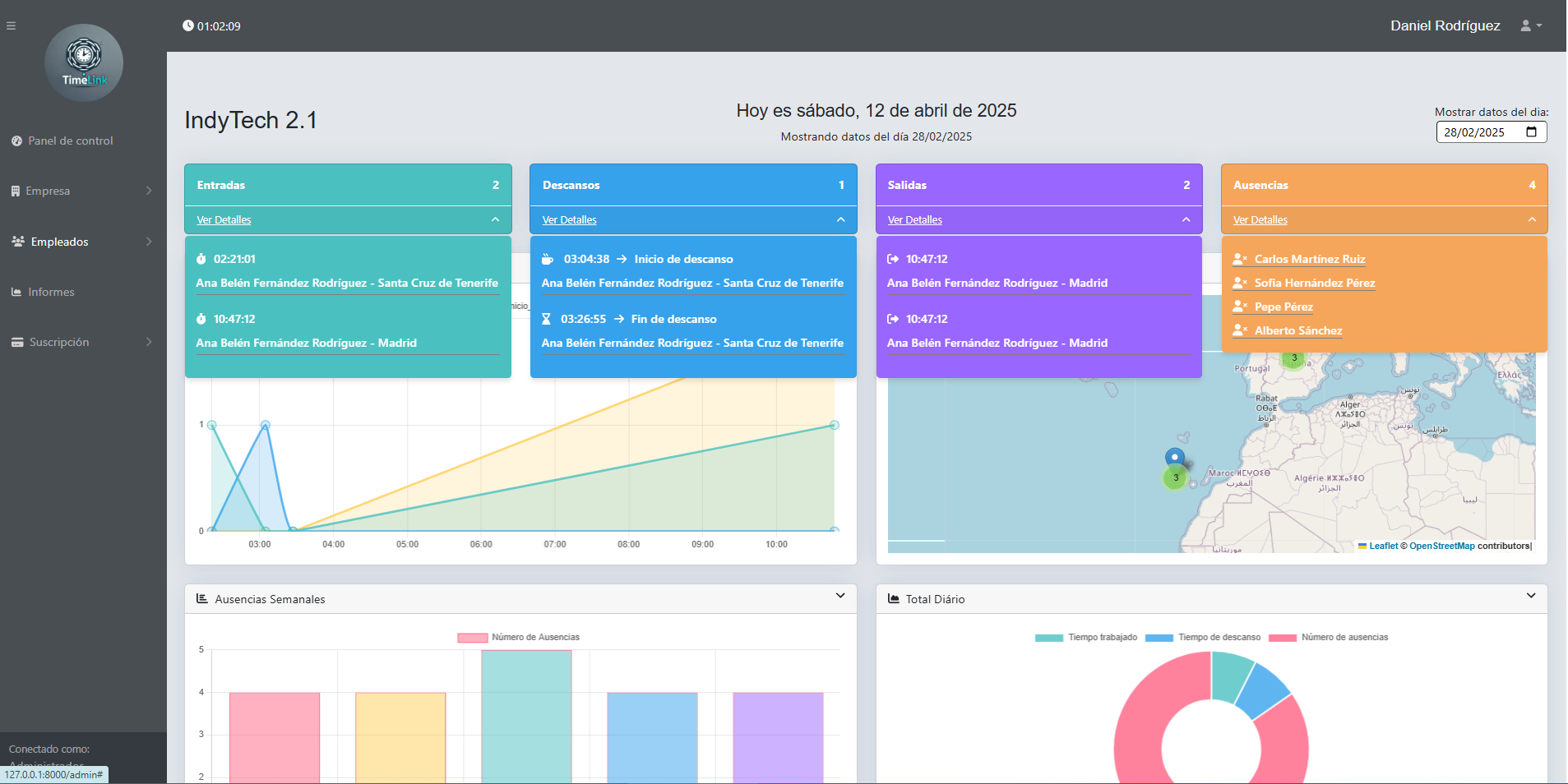The height and width of the screenshot is (784, 1568).
Task: Click the Empresa chevron arrow
Action: 149,191
